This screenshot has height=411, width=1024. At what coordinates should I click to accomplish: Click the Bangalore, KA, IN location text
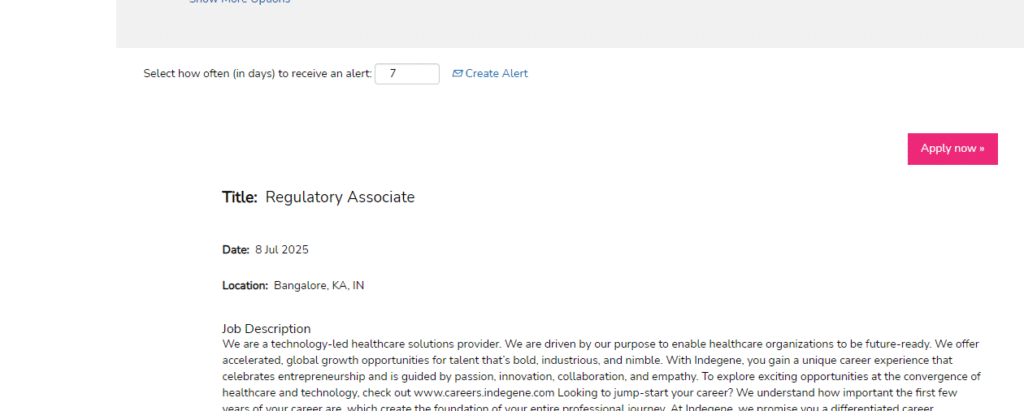(x=319, y=286)
